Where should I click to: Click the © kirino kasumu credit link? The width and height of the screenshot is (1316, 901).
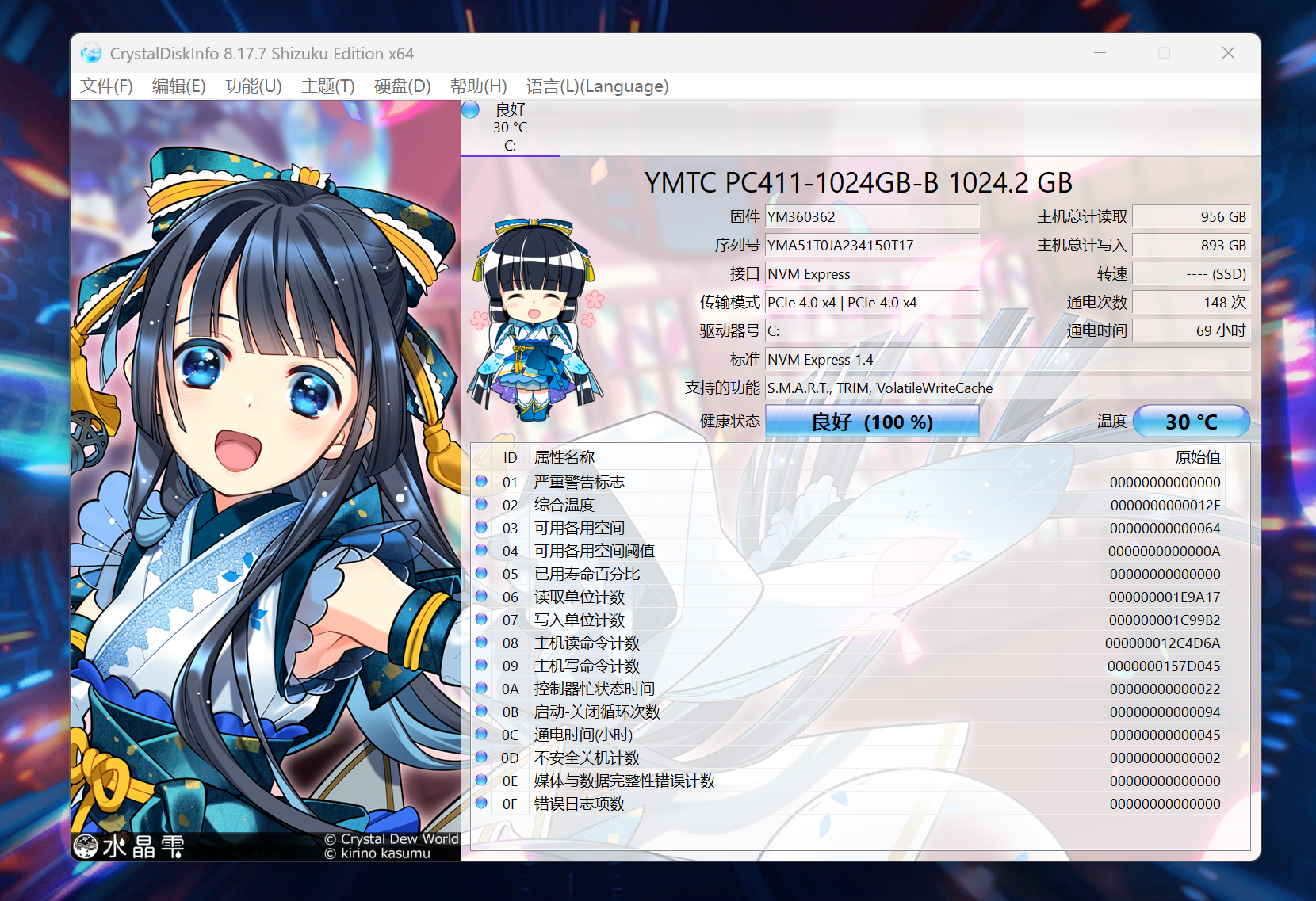(377, 853)
